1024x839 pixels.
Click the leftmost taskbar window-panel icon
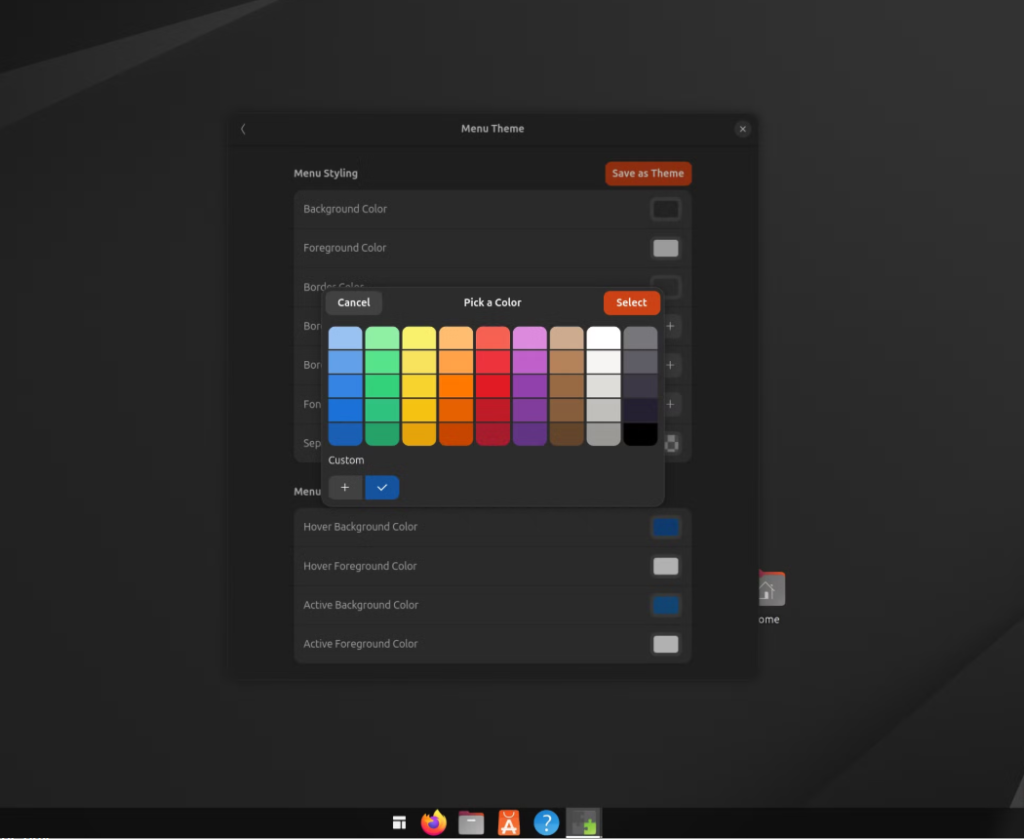coord(399,823)
